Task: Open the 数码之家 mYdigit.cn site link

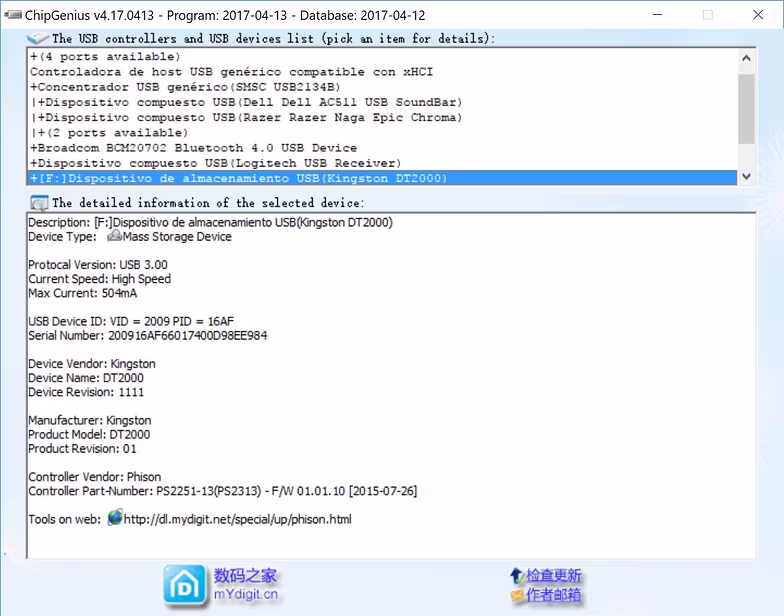Action: (x=246, y=584)
